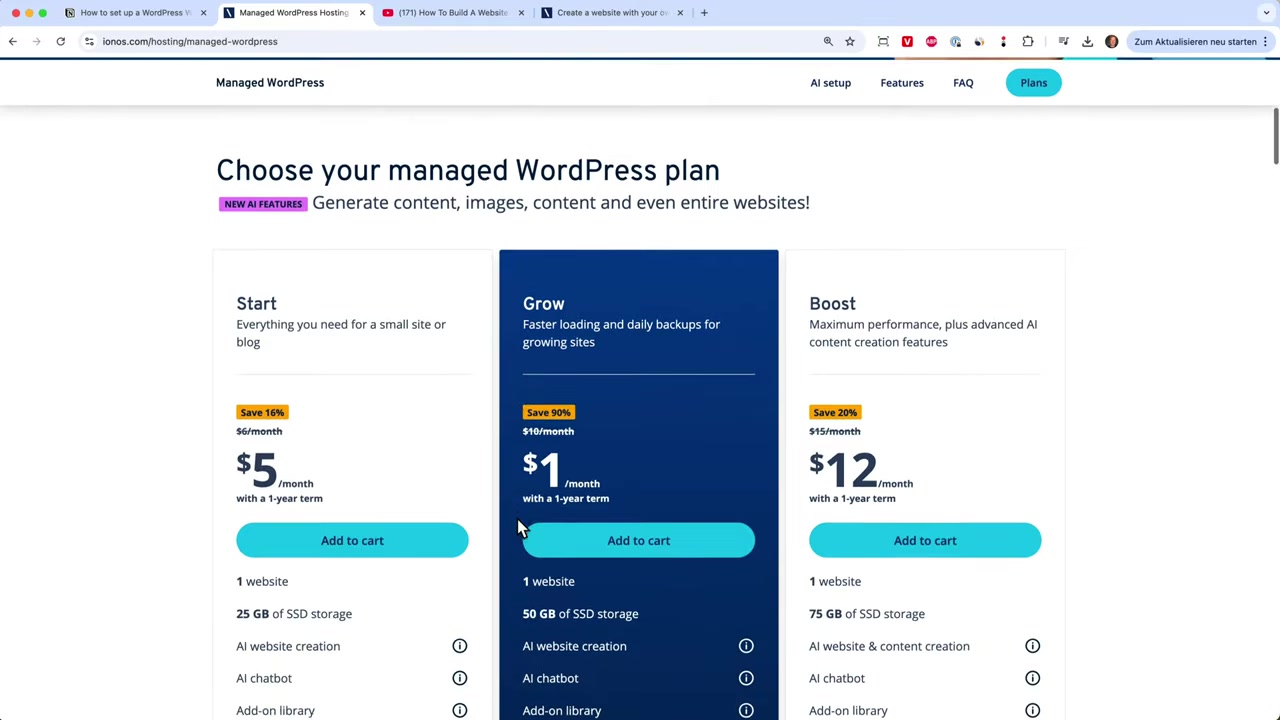
Task: Click the Boost plan heading
Action: coord(832,304)
